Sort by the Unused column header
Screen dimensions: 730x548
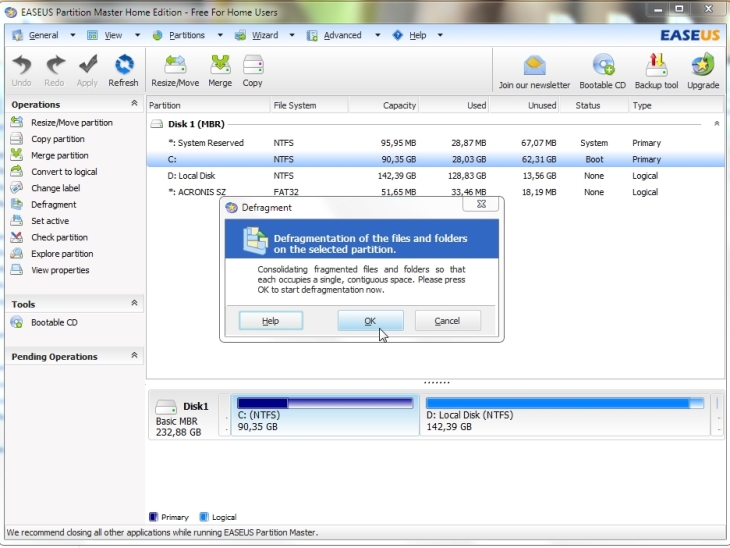click(x=524, y=105)
